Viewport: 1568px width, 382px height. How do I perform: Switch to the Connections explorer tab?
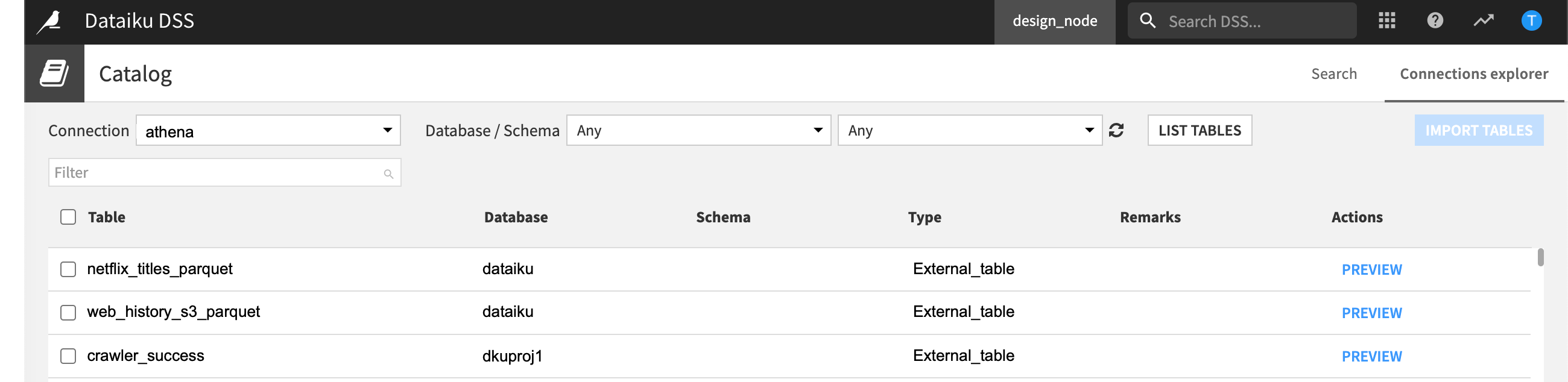click(x=1474, y=74)
